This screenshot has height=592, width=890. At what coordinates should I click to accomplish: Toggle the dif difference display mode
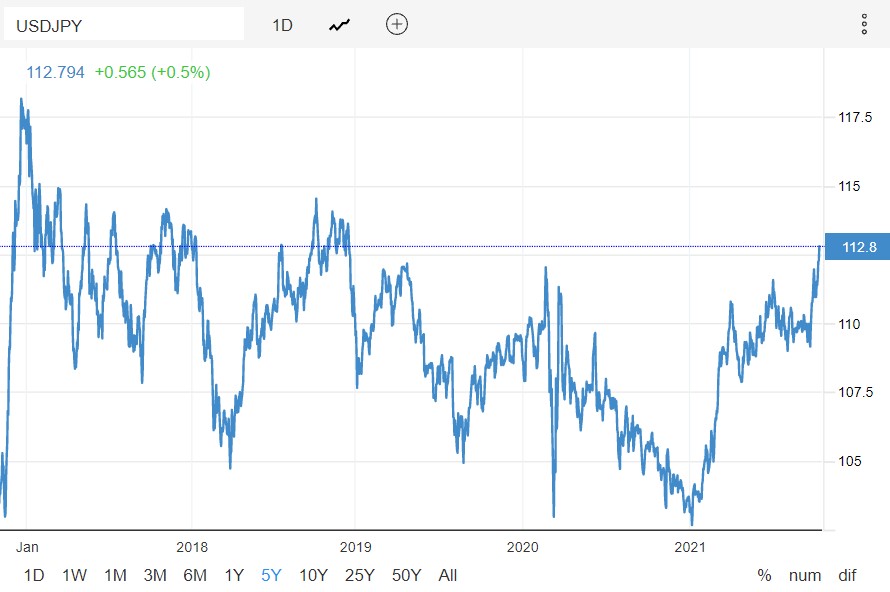tap(847, 575)
